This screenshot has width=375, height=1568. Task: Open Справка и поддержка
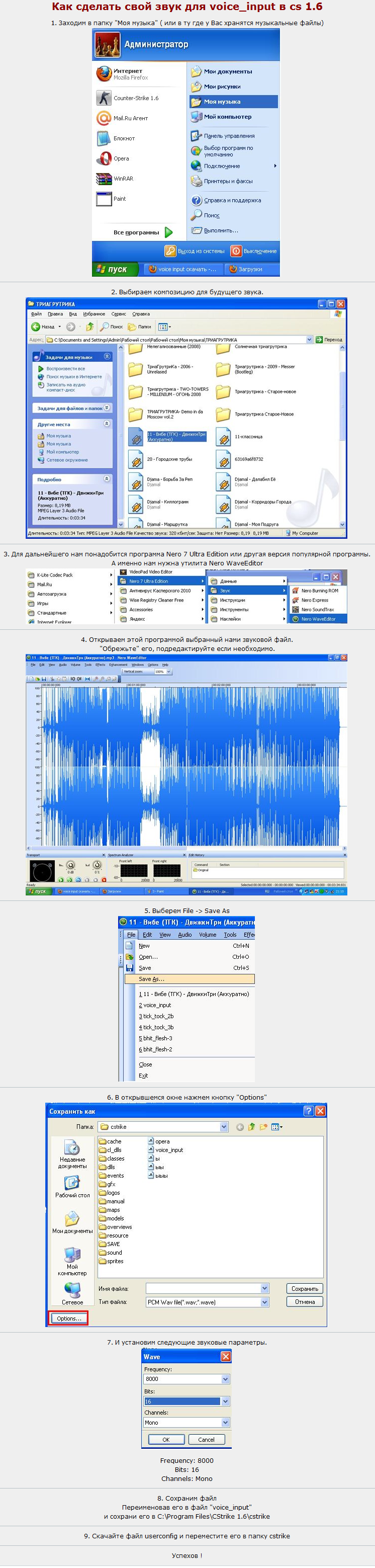(x=227, y=200)
